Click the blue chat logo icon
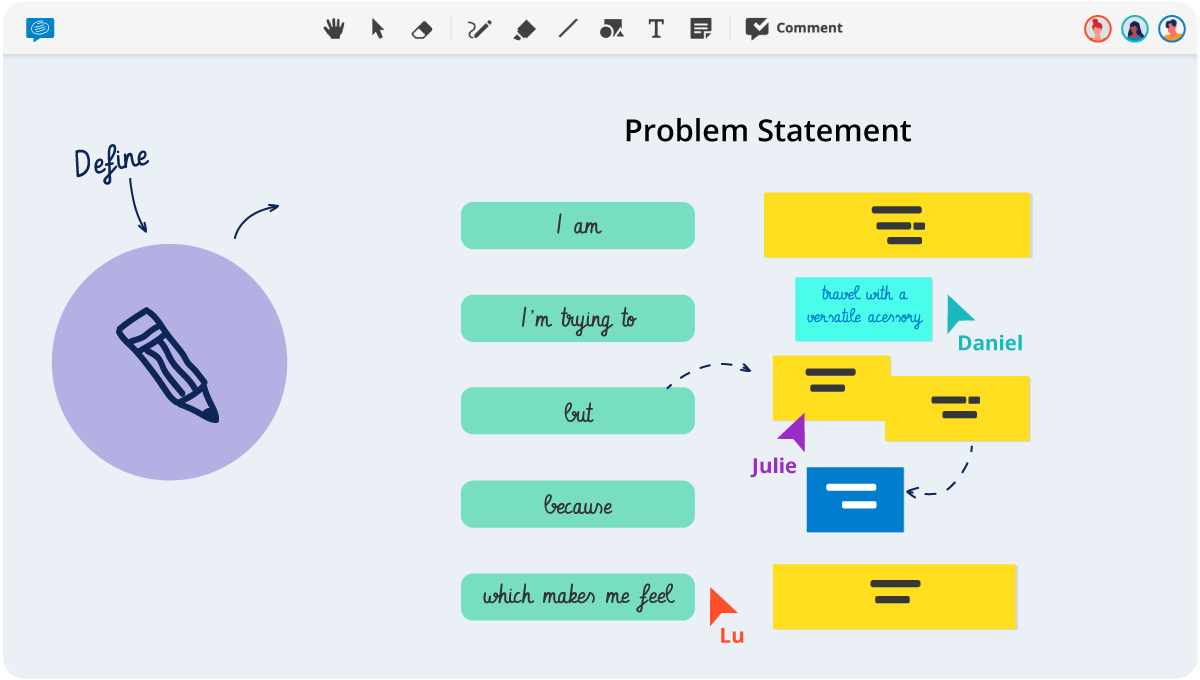The image size is (1200, 680). [x=40, y=29]
